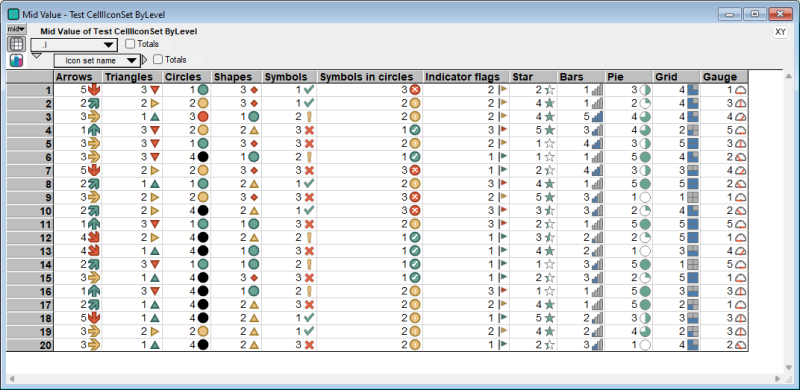Select the Star column header
The width and height of the screenshot is (800, 390).
point(533,77)
